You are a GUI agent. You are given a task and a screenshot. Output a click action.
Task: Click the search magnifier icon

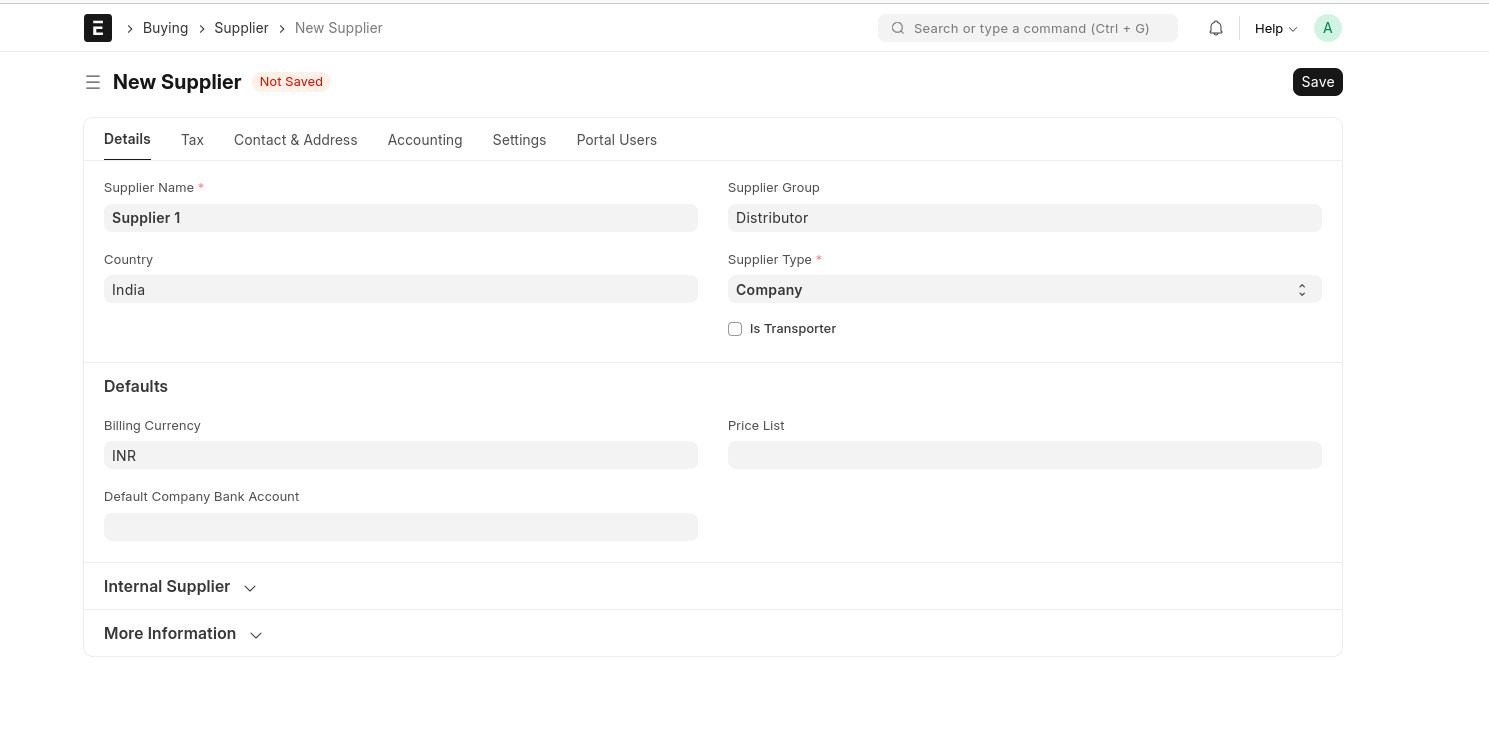pos(897,28)
